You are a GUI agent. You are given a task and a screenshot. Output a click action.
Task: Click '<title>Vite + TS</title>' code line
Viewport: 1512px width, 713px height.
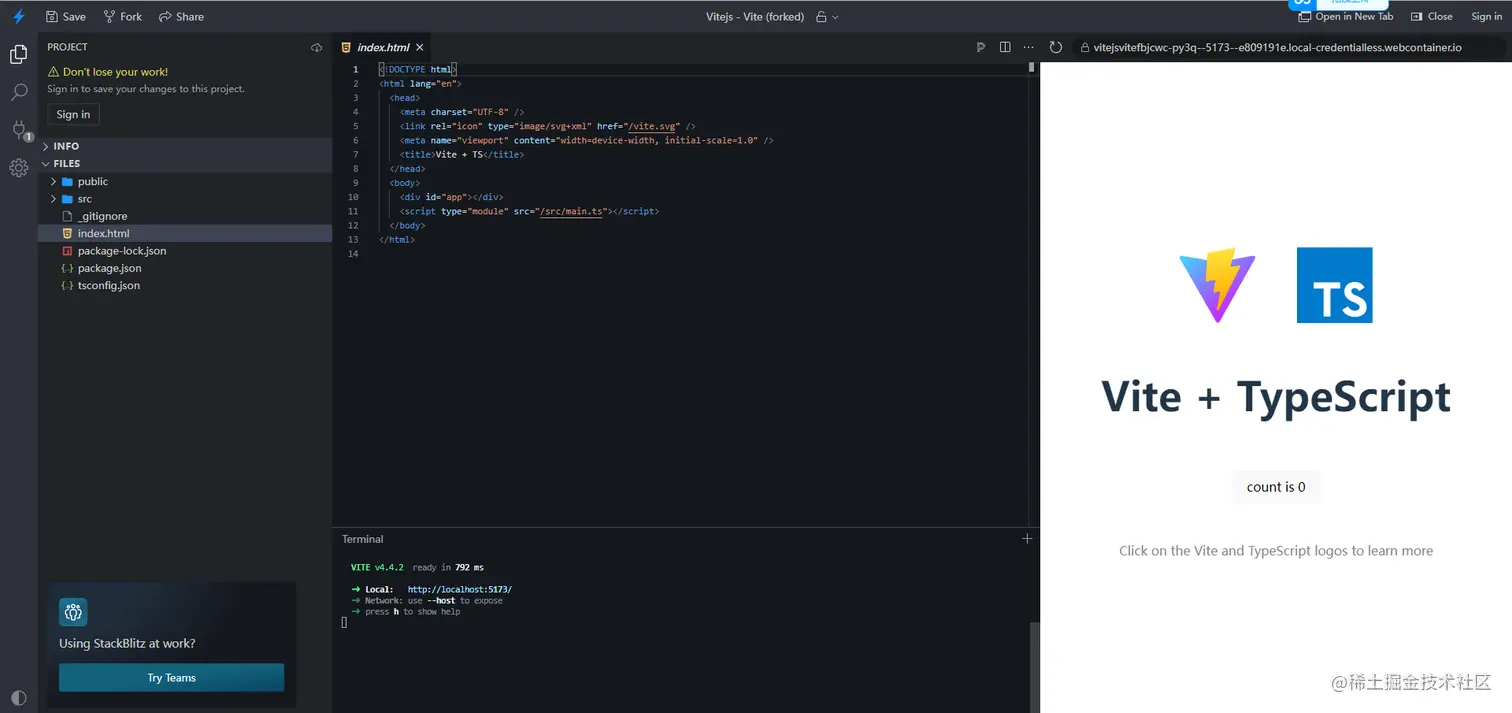(462, 155)
